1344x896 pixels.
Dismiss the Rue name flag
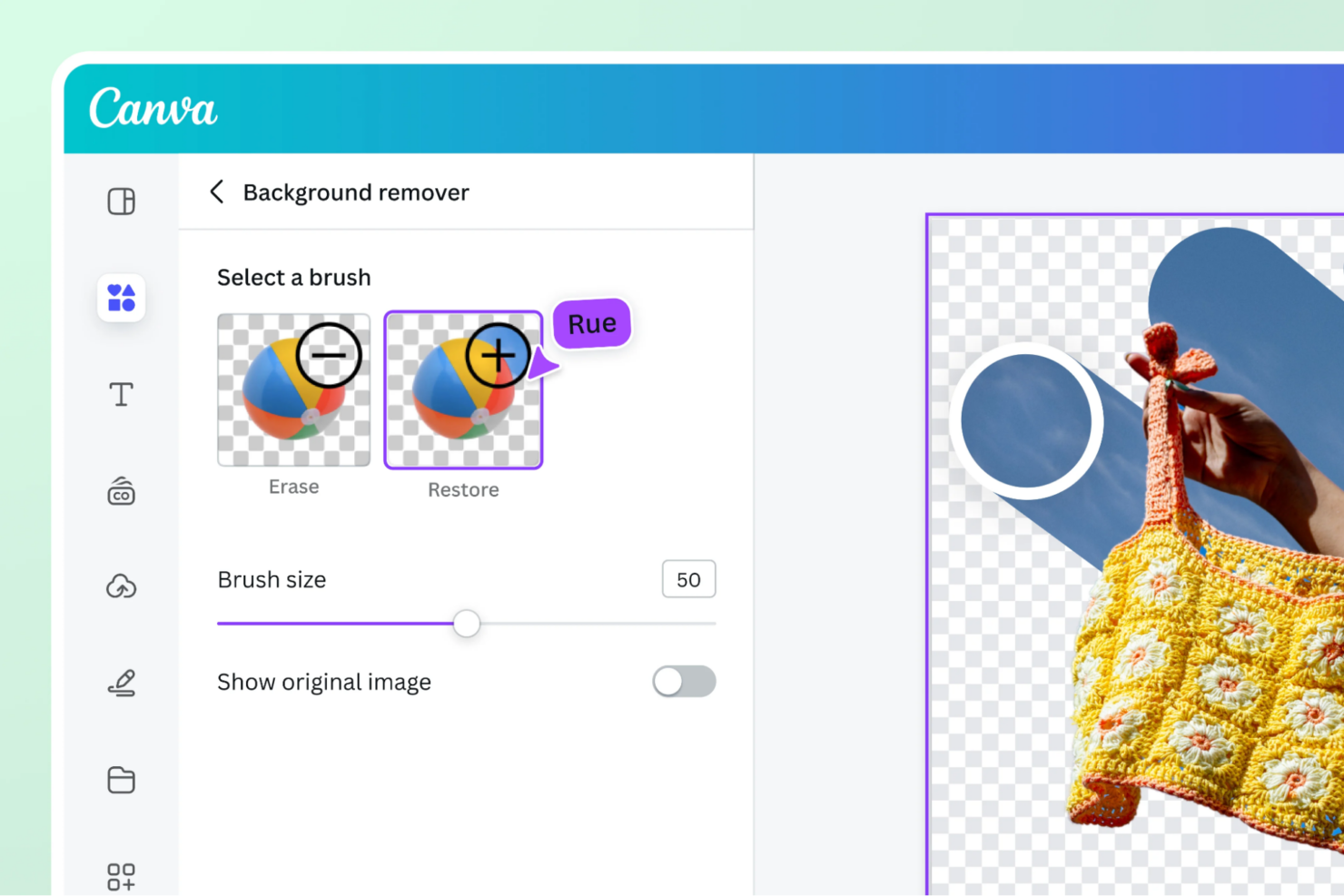(x=591, y=323)
